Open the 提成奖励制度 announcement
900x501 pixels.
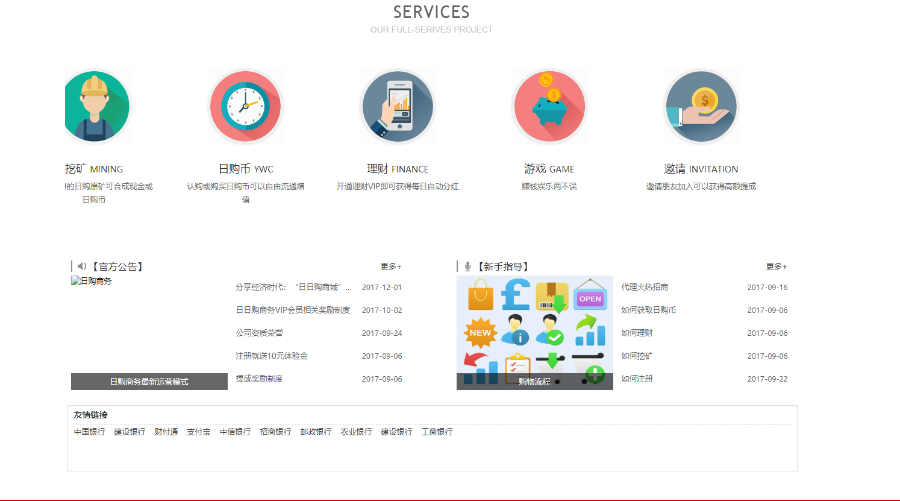pyautogui.click(x=259, y=379)
